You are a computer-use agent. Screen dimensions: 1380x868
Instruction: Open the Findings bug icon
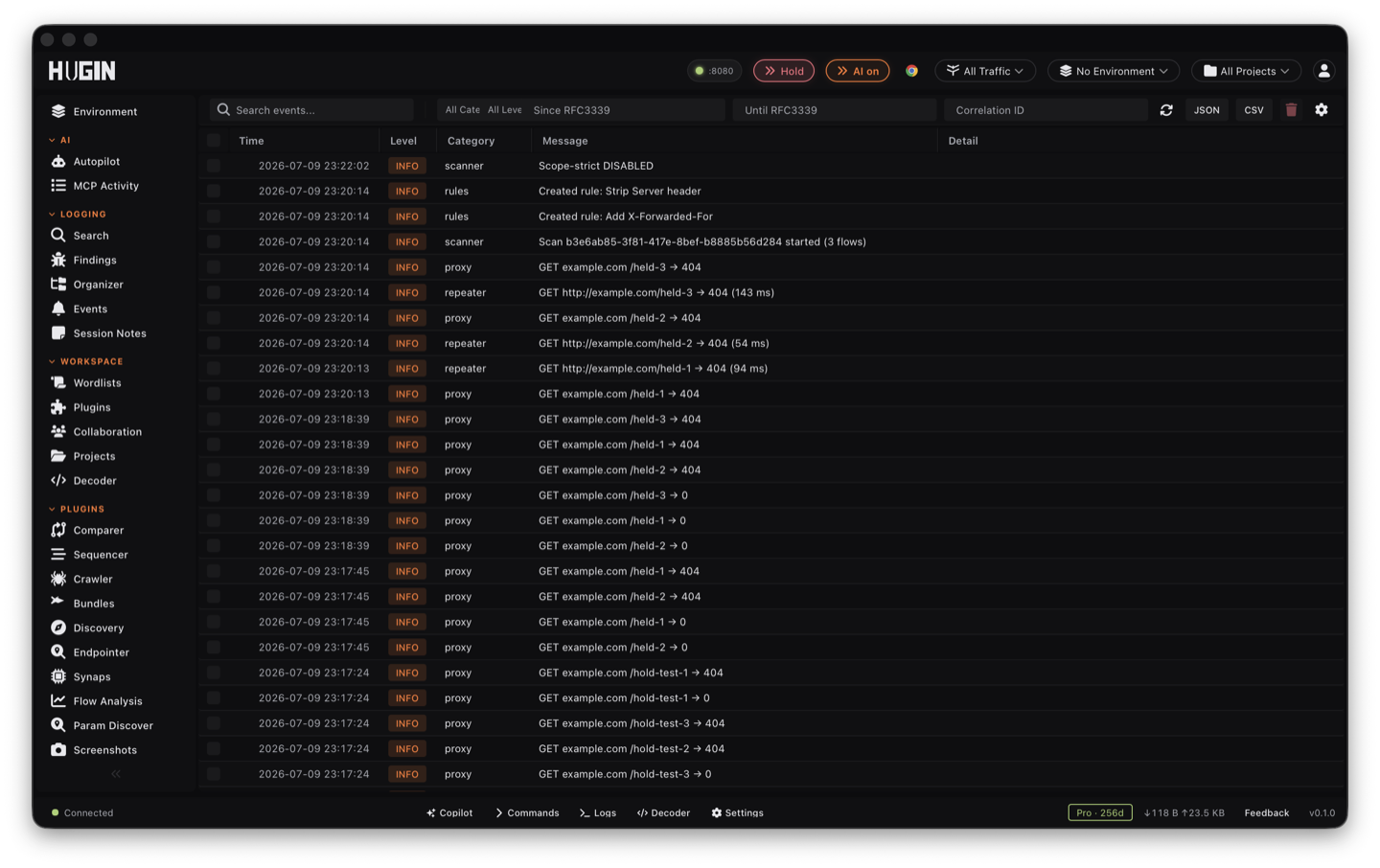[x=58, y=260]
